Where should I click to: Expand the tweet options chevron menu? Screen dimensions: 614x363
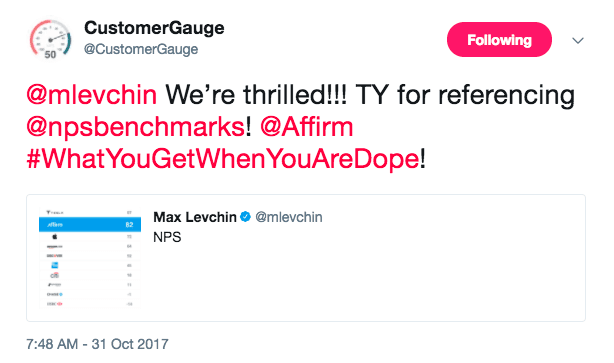[x=578, y=40]
